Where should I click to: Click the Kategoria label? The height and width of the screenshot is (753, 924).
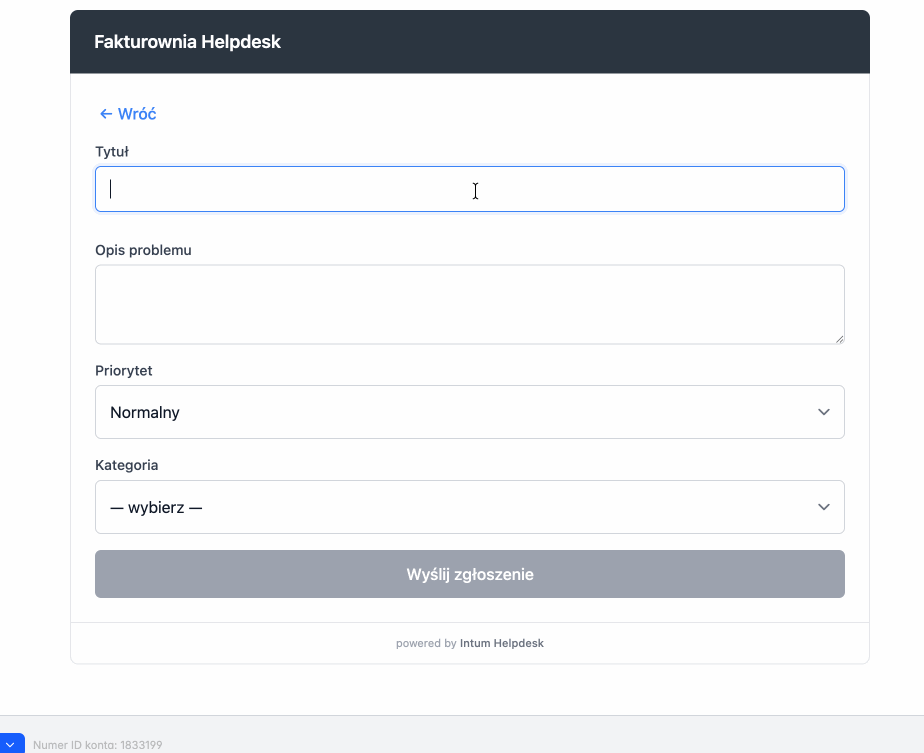[x=126, y=465]
